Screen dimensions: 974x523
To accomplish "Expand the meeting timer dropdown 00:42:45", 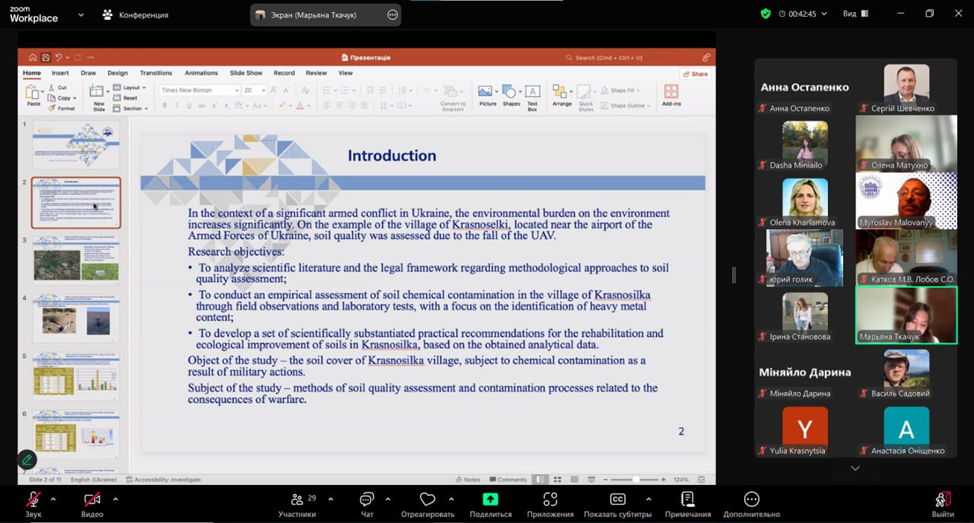I will (x=824, y=14).
